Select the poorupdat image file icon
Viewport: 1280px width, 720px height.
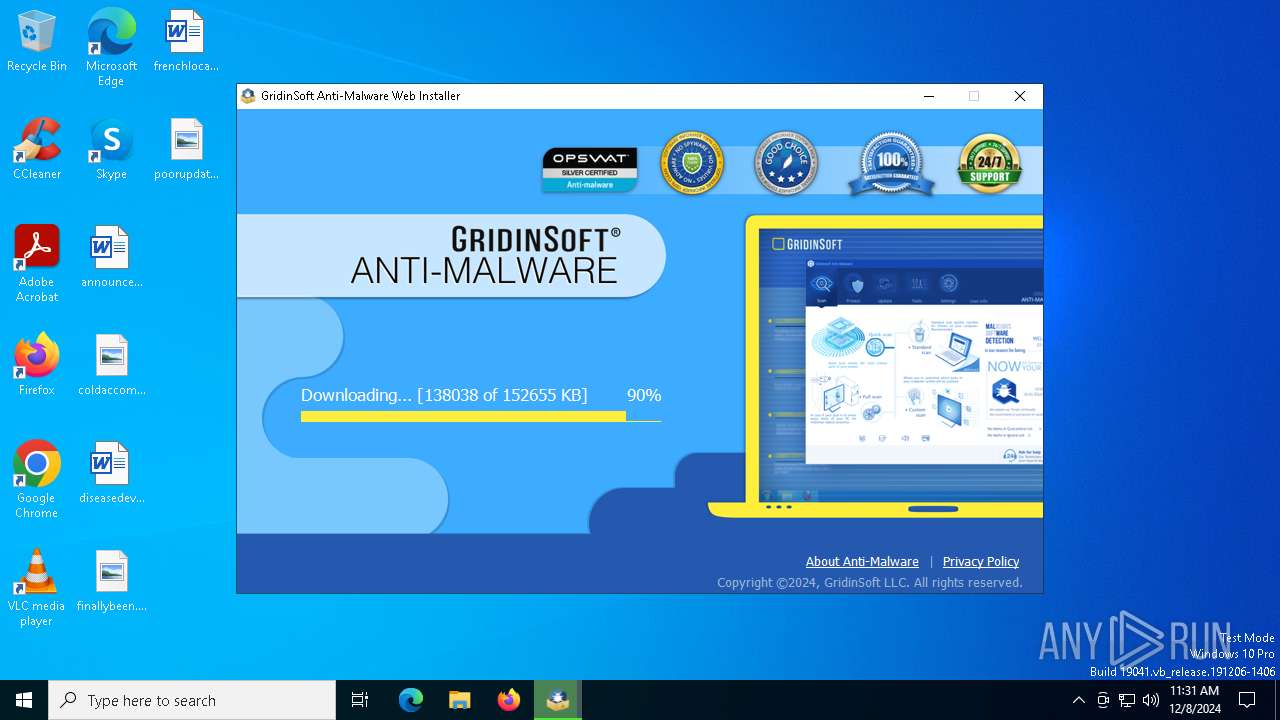[186, 149]
